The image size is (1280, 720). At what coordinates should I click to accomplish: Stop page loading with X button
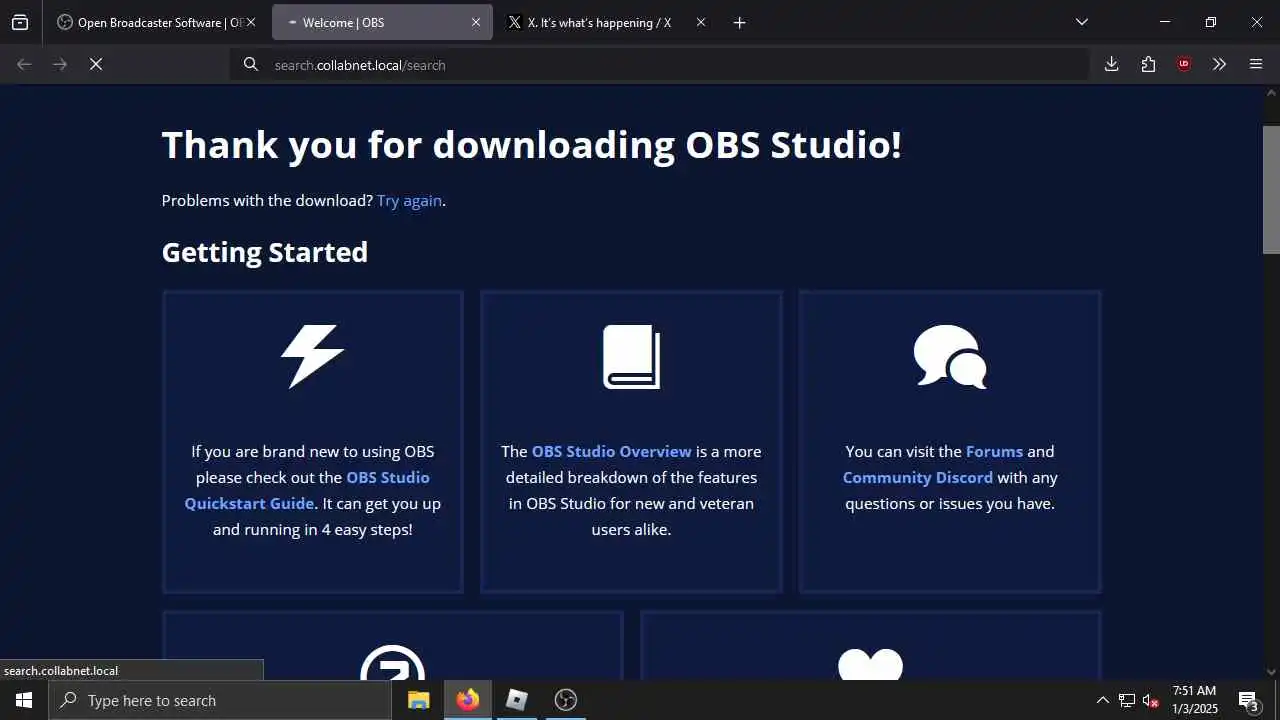pyautogui.click(x=96, y=64)
